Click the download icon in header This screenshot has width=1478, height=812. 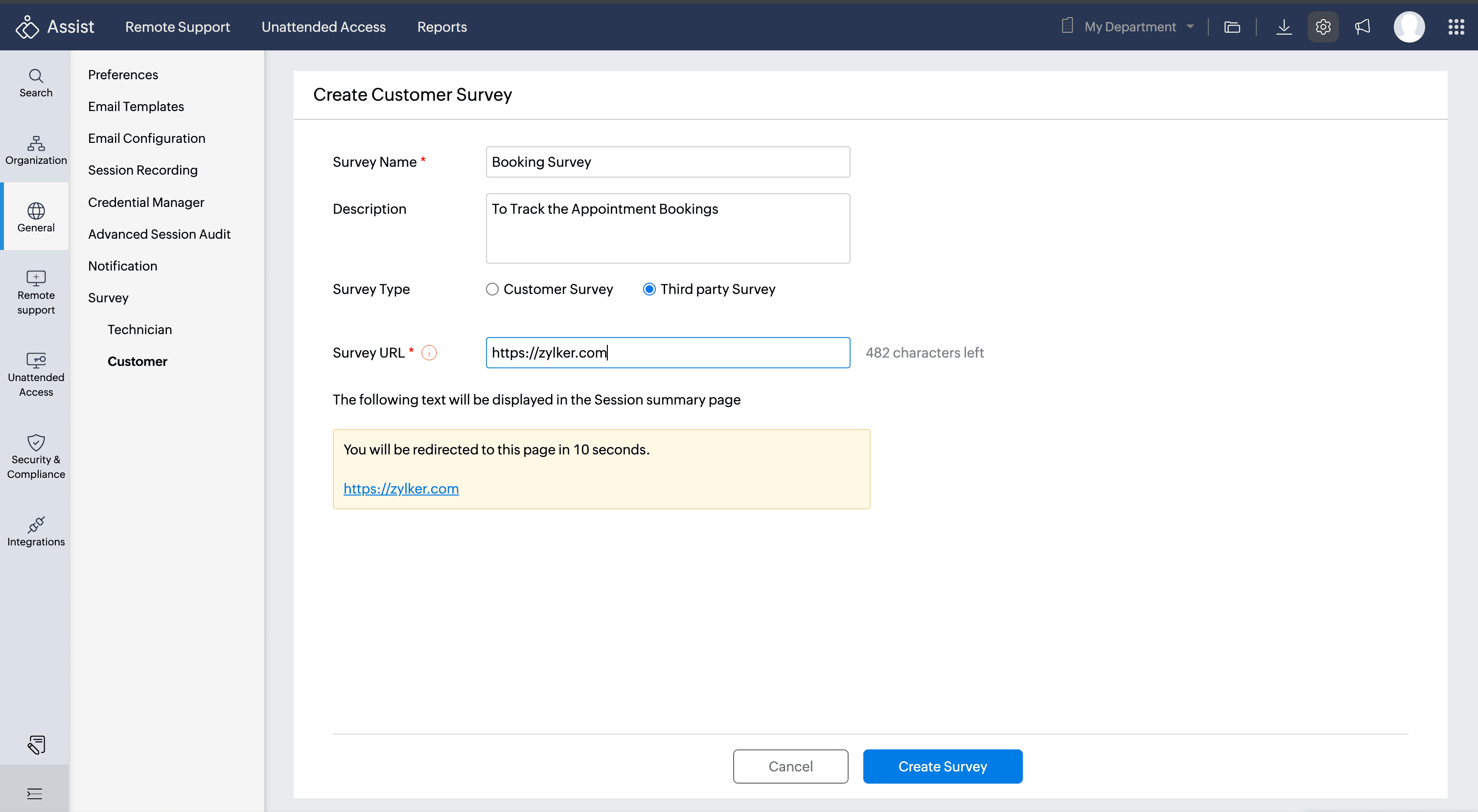pyautogui.click(x=1284, y=27)
